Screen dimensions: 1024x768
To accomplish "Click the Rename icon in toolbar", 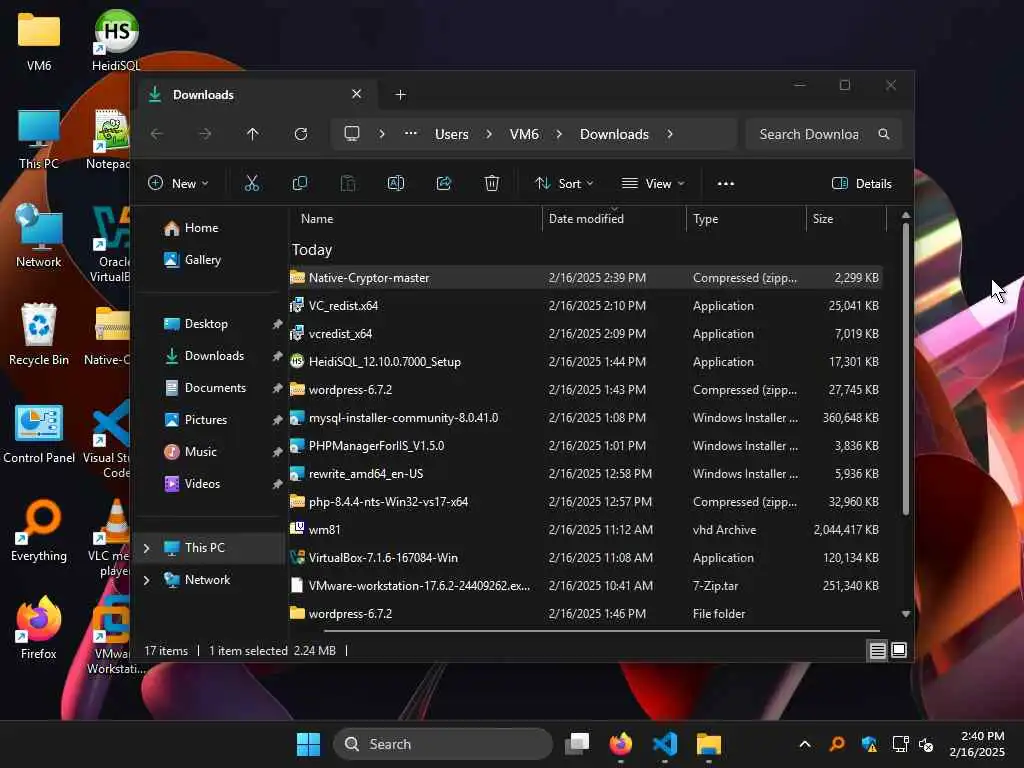I will [x=396, y=184].
